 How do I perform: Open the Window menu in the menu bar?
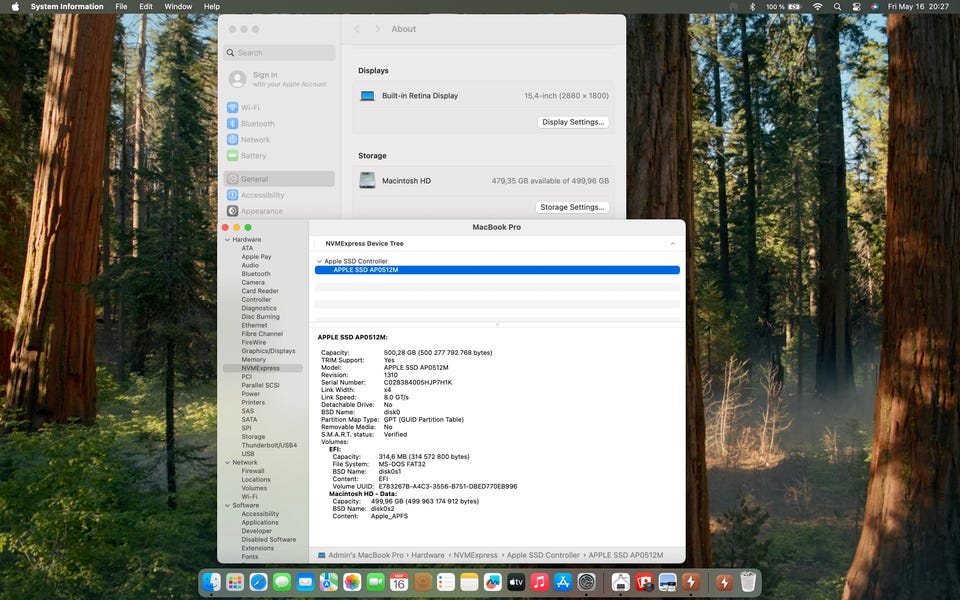178,7
